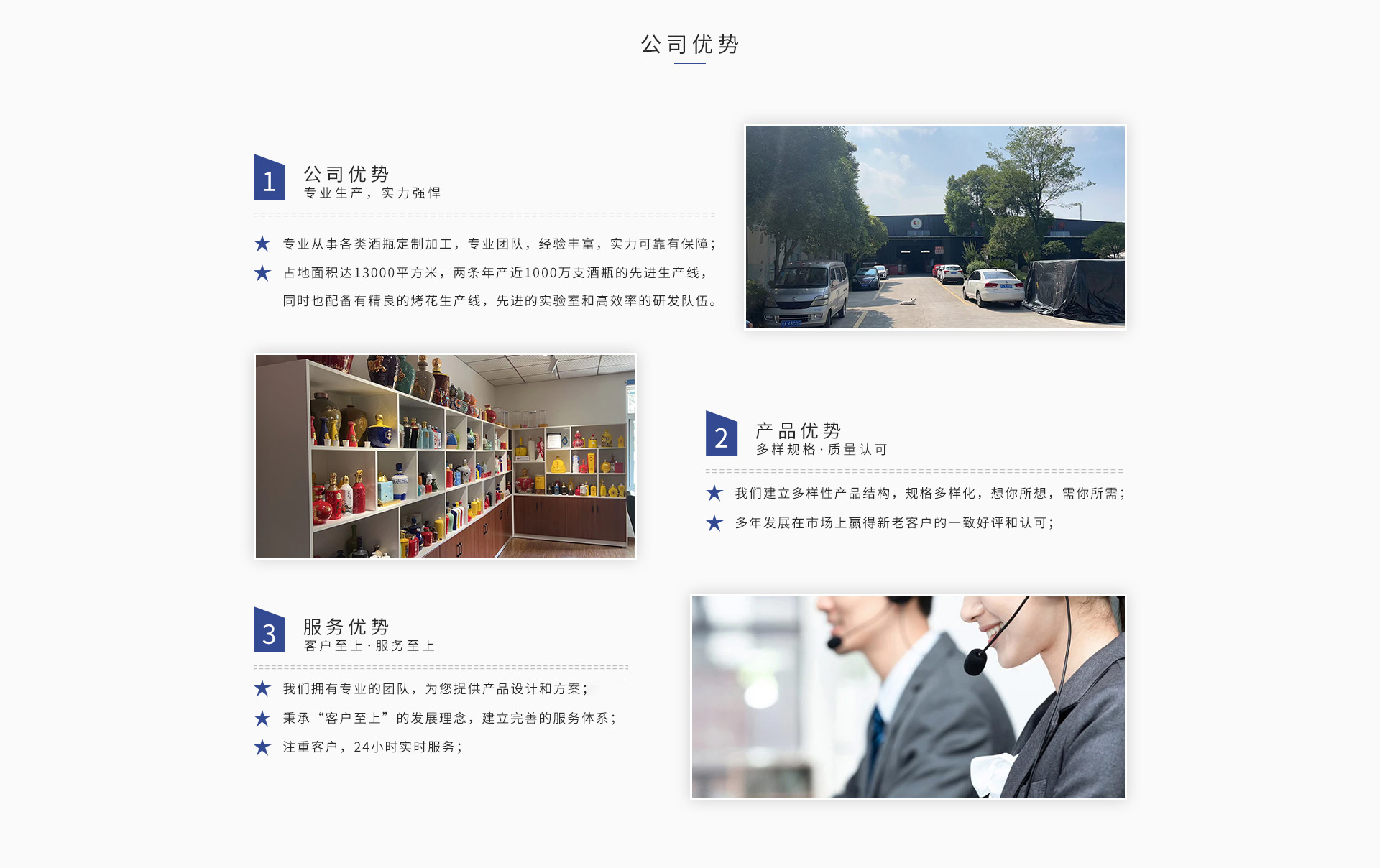Click the numbered badge 1 icon
The width and height of the screenshot is (1380, 868).
[270, 177]
